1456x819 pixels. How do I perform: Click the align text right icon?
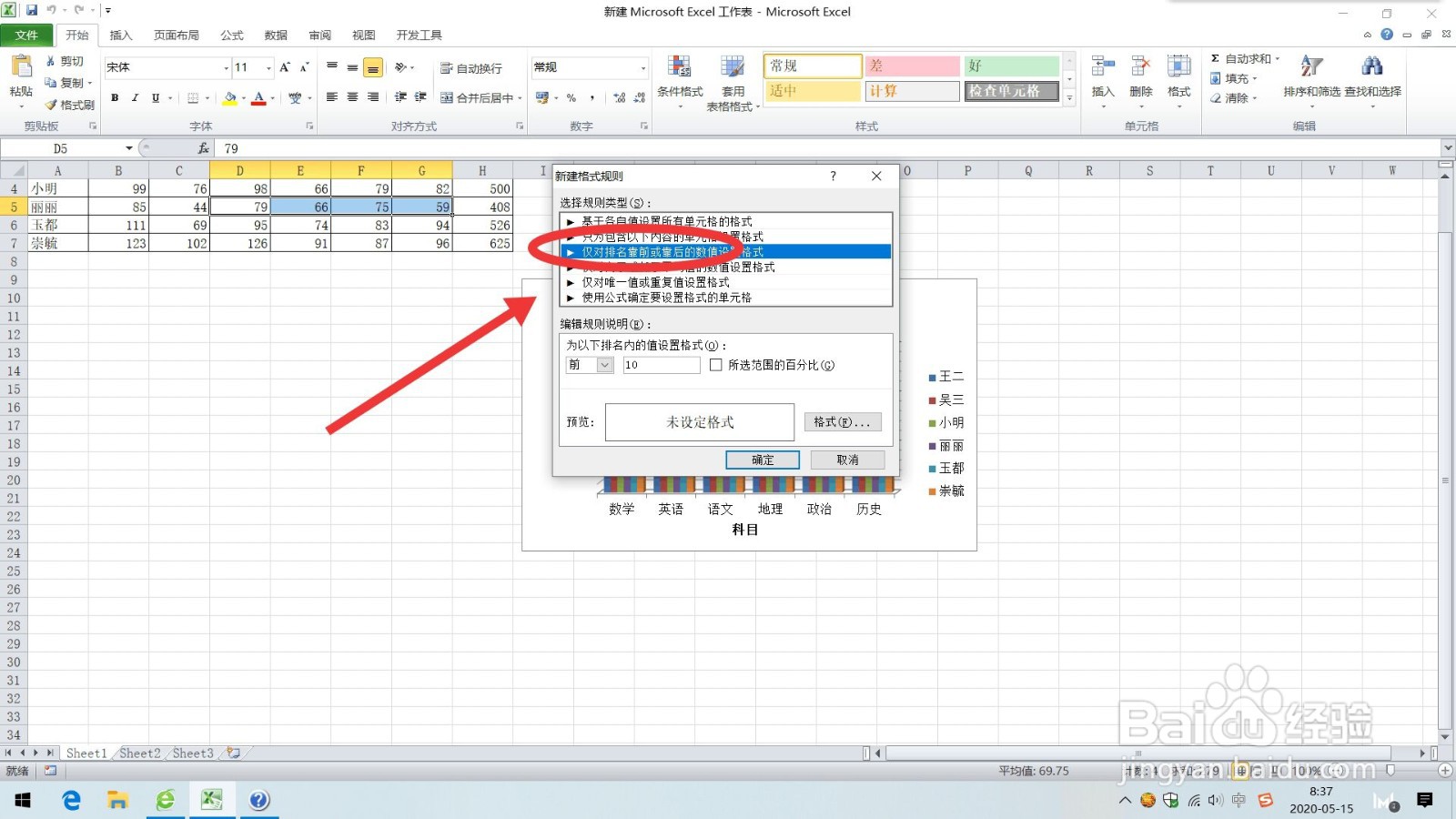pos(373,97)
